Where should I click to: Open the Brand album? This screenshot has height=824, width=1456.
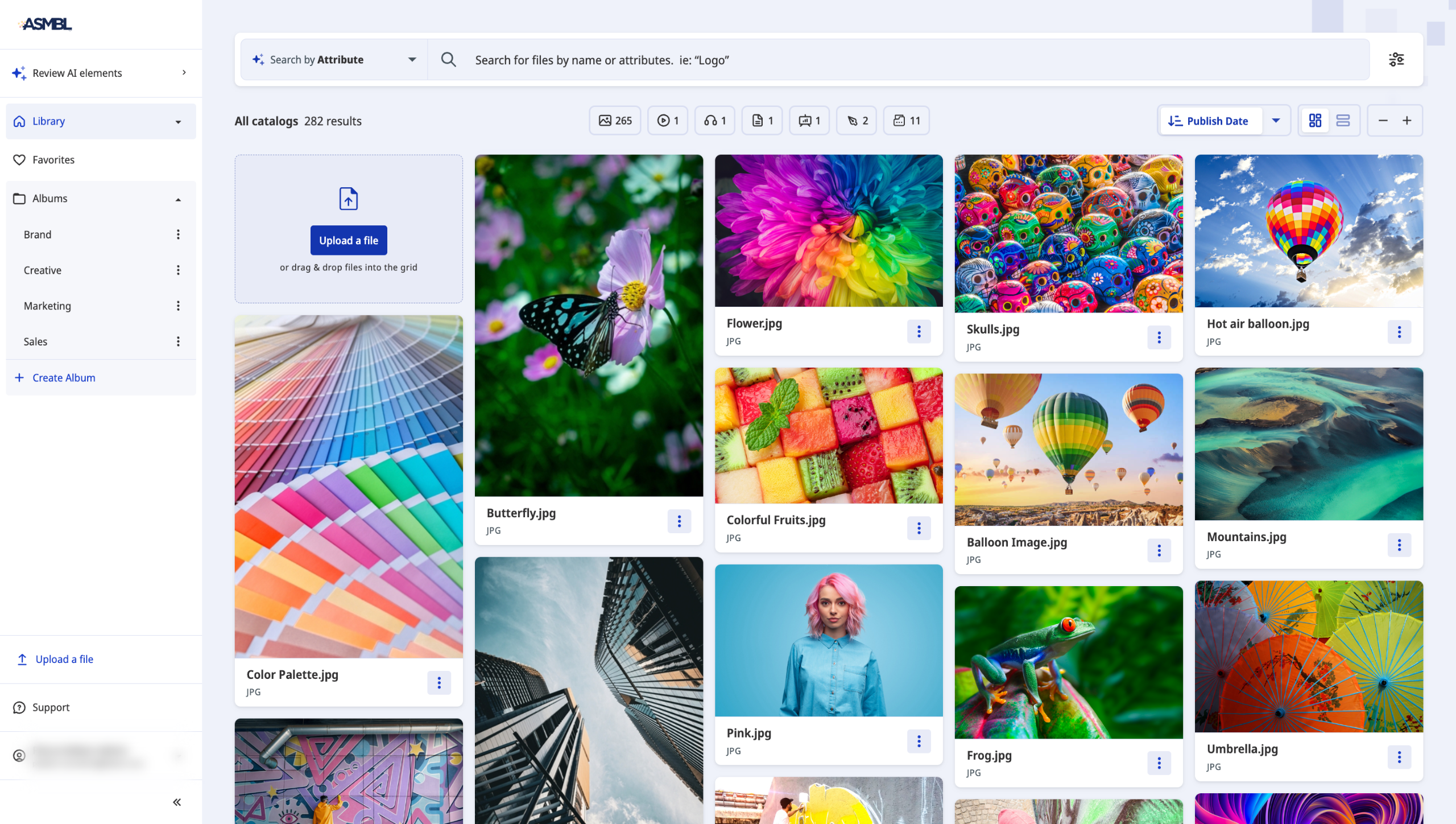[38, 234]
